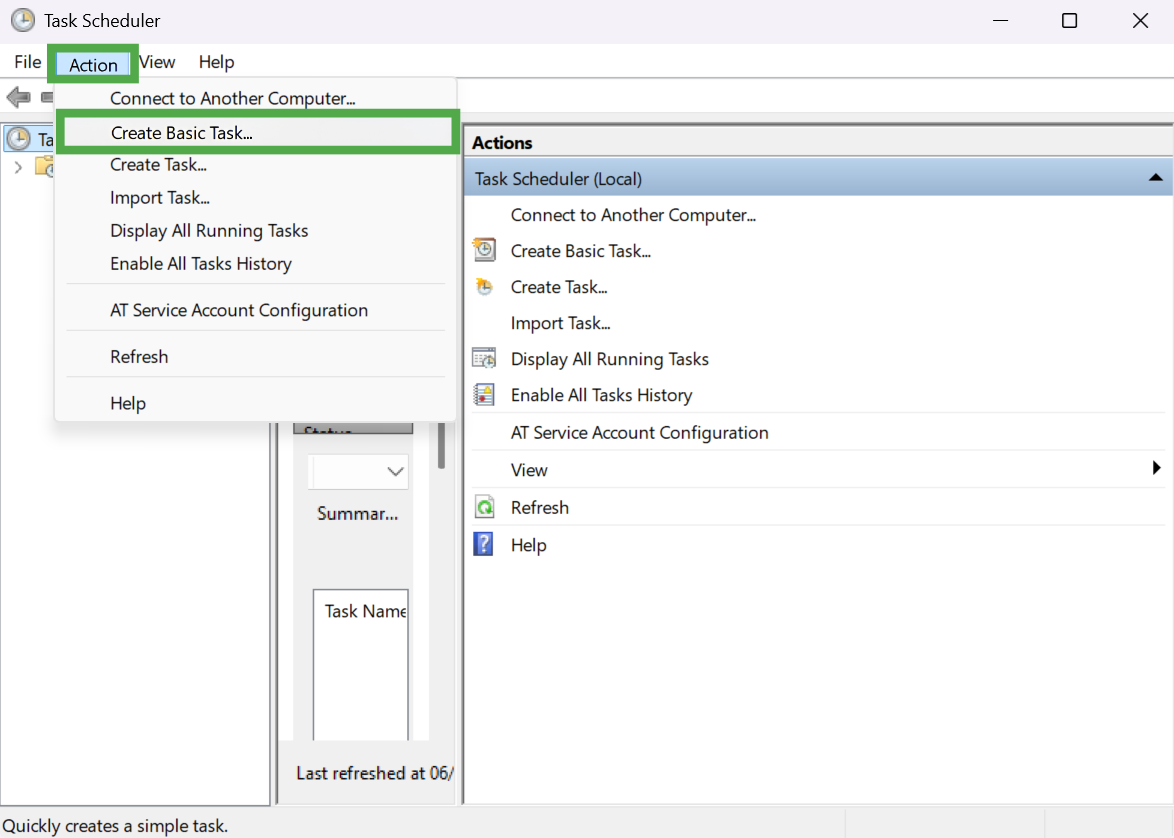Choose Import Task in Action dropdown menu
Image resolution: width=1174 pixels, height=838 pixels.
pos(255,198)
